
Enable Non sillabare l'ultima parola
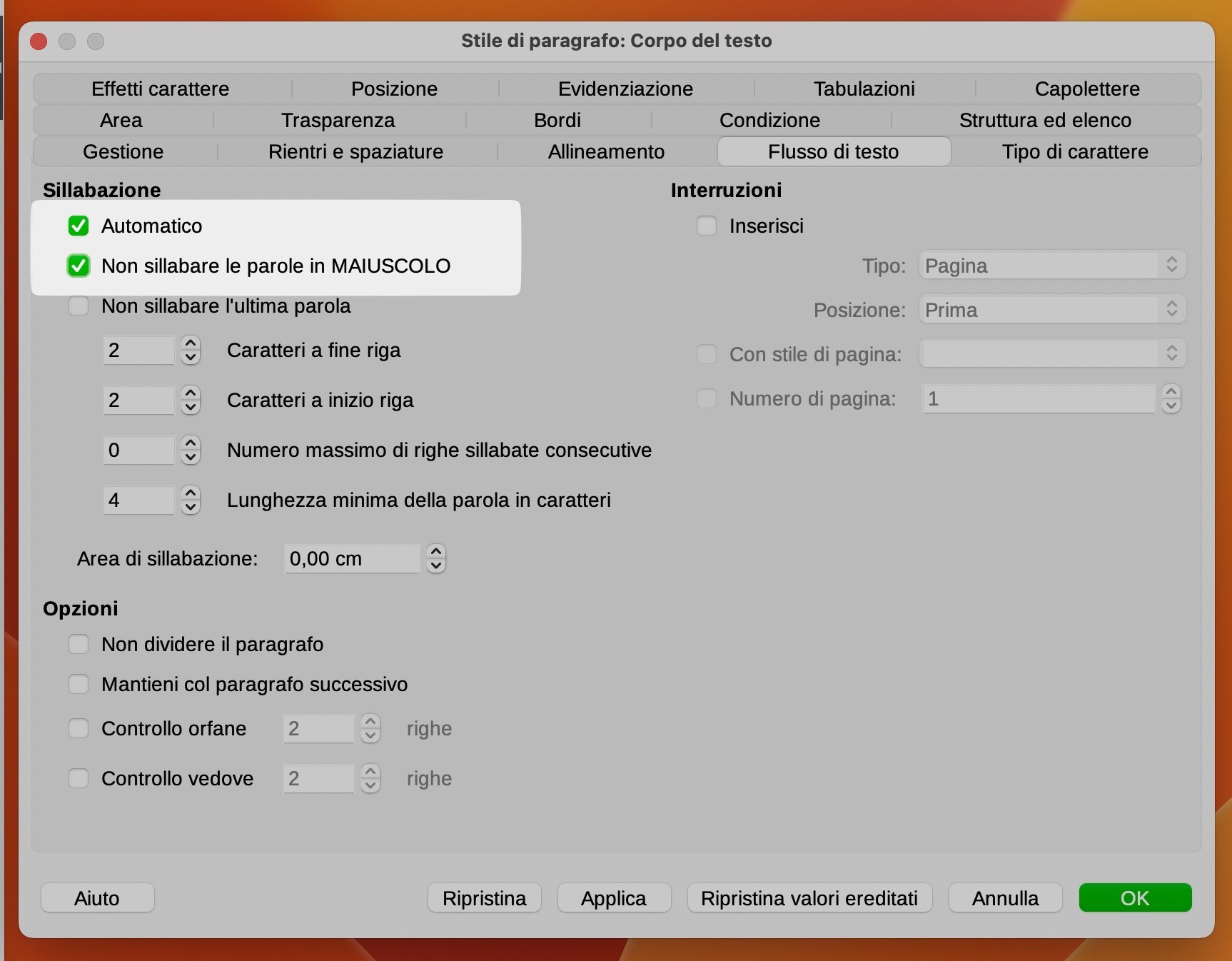click(79, 306)
